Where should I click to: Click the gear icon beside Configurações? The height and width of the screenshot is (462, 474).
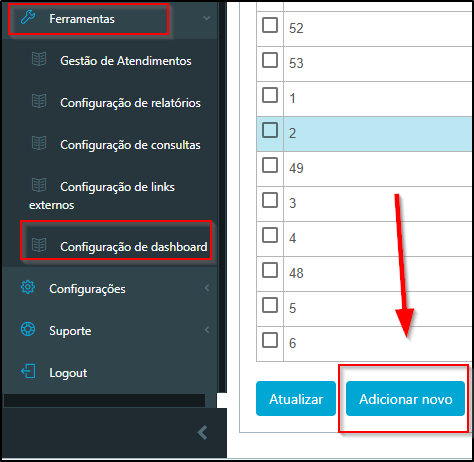click(x=28, y=287)
